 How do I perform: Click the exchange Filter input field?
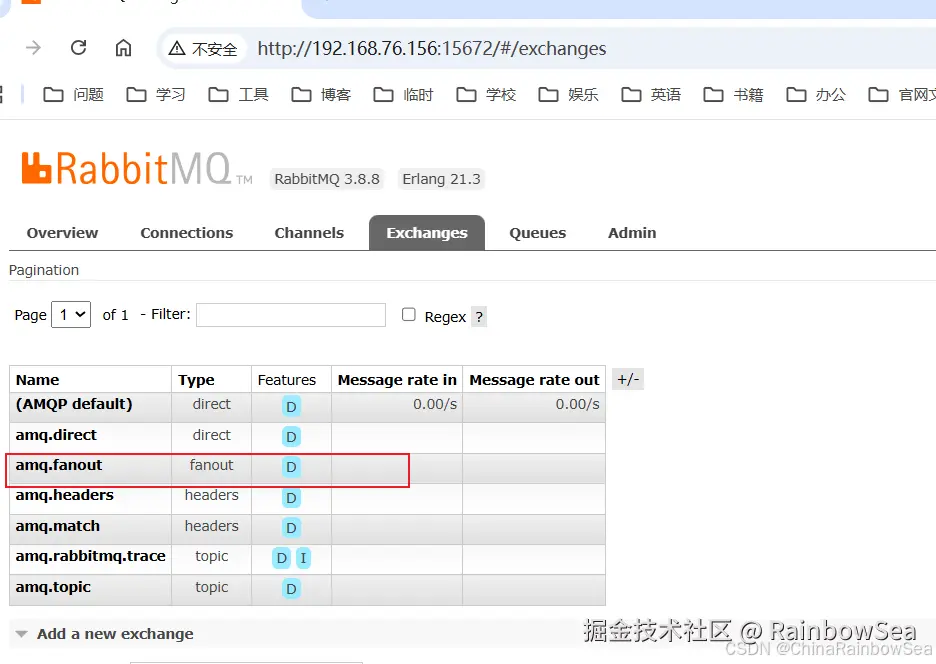click(x=291, y=315)
